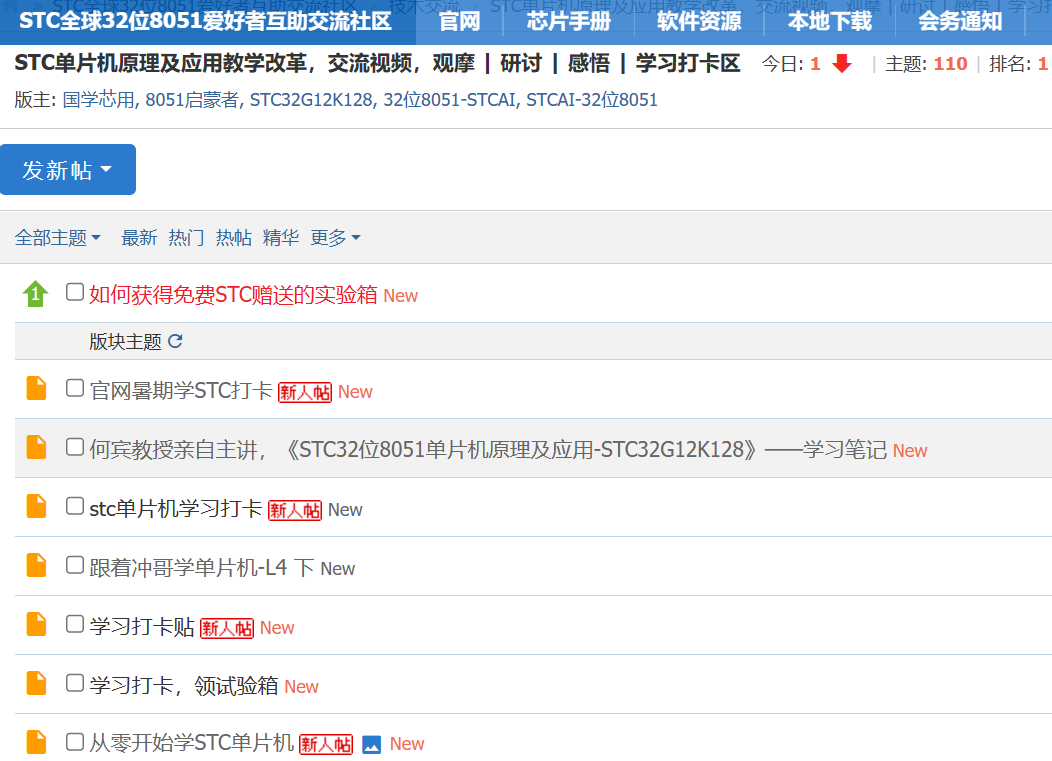The image size is (1052, 761).
Task: Click New tag on 跟着冲哥学单片机-L4 下
Action: (x=337, y=569)
